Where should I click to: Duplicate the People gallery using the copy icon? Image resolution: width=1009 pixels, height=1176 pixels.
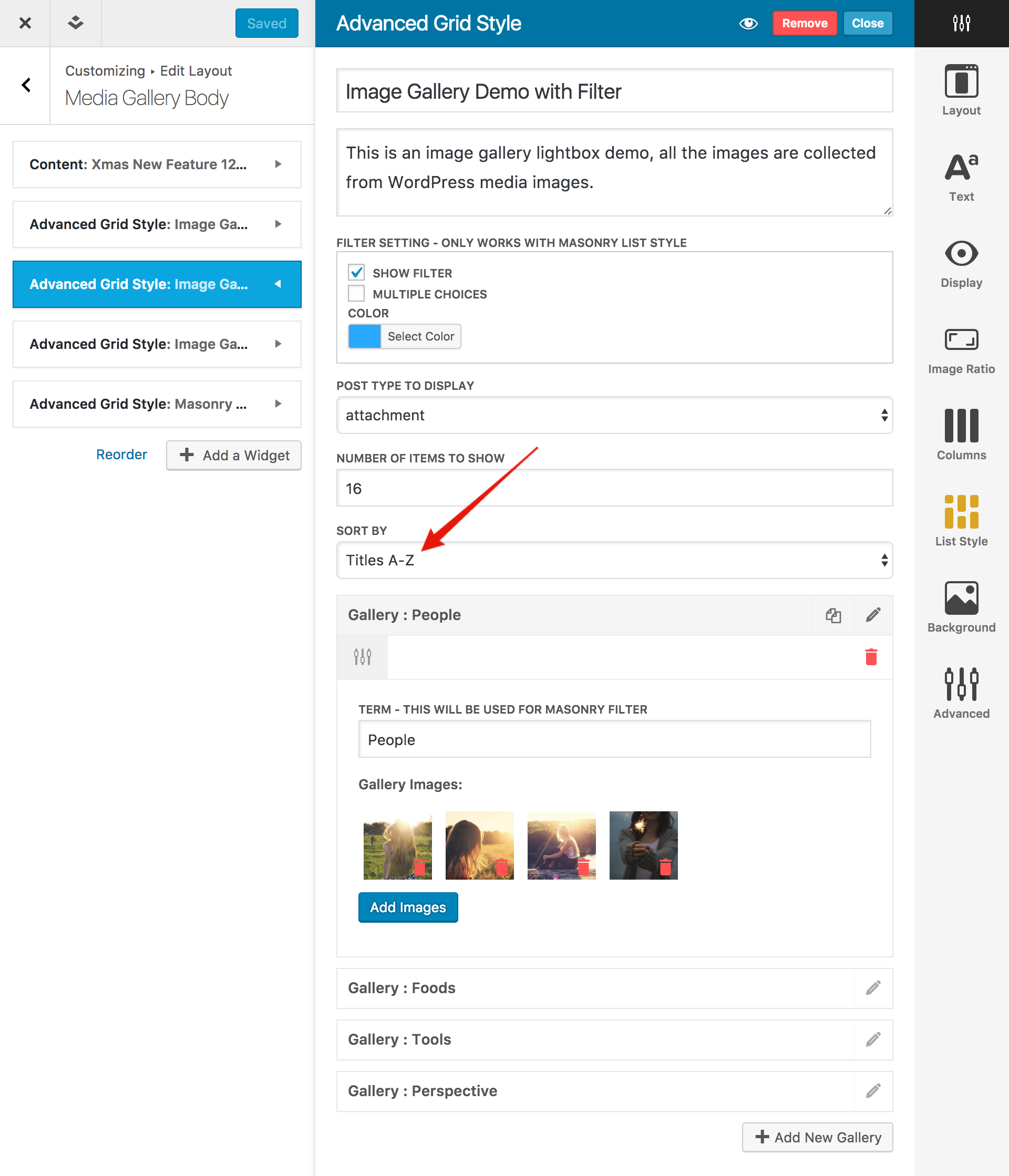[x=833, y=615]
